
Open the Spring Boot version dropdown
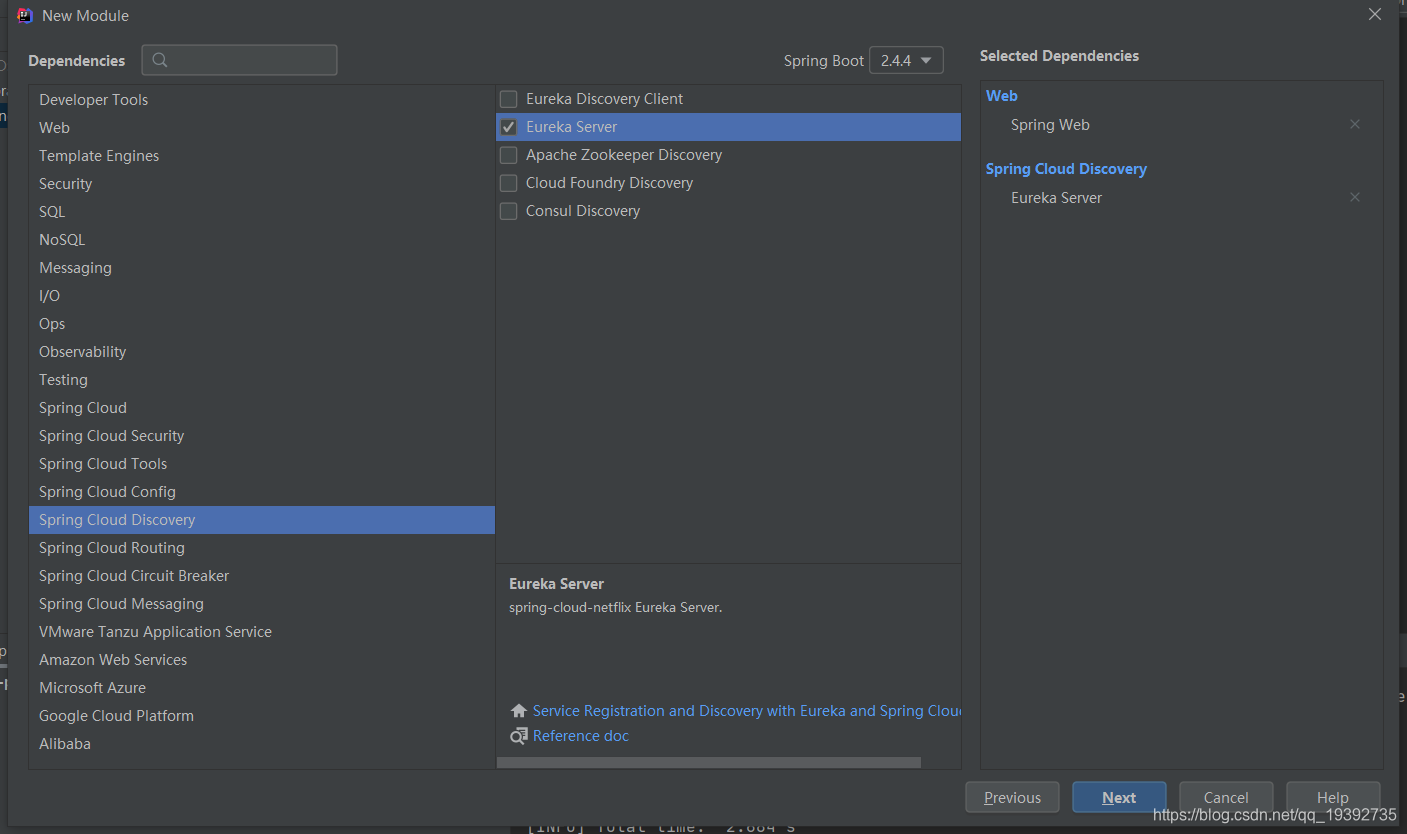[x=906, y=60]
